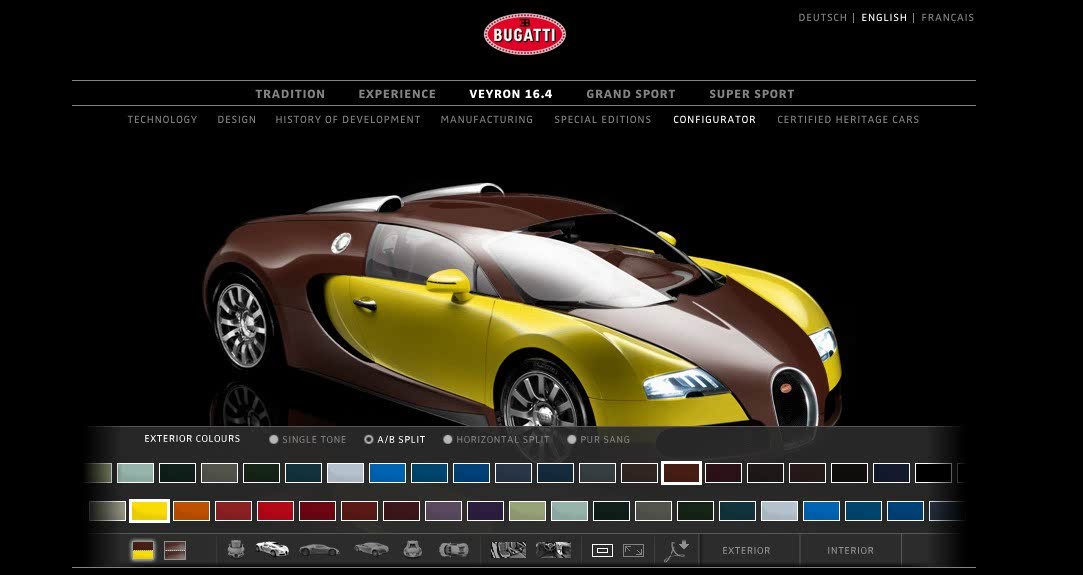Viewport: 1083px width, 575px height.
Task: Pick the dark purple swatch
Action: pos(486,511)
